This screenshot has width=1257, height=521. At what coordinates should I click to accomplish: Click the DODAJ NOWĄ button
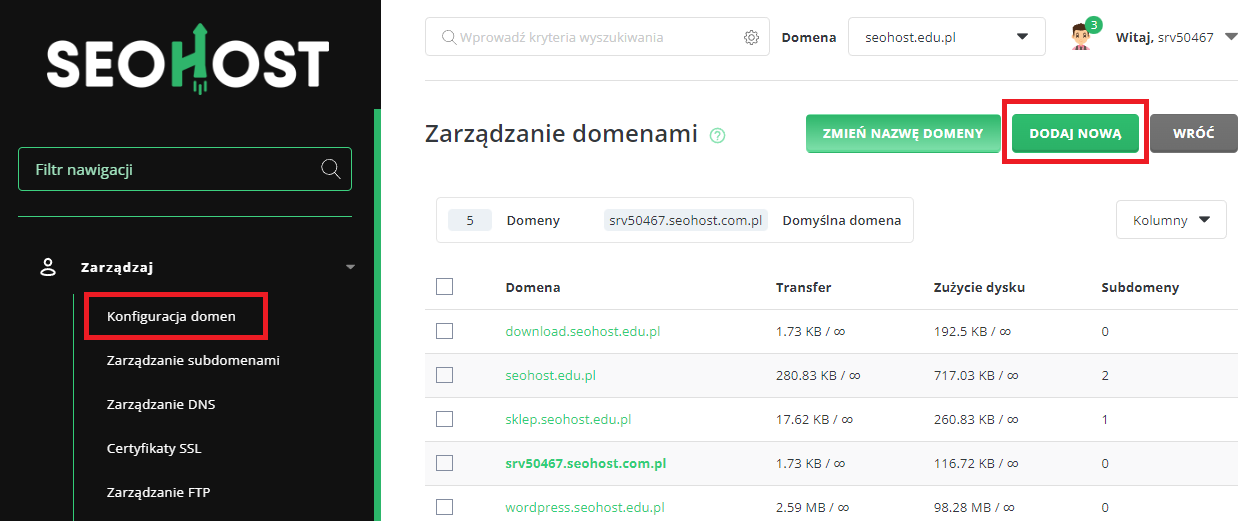point(1075,133)
